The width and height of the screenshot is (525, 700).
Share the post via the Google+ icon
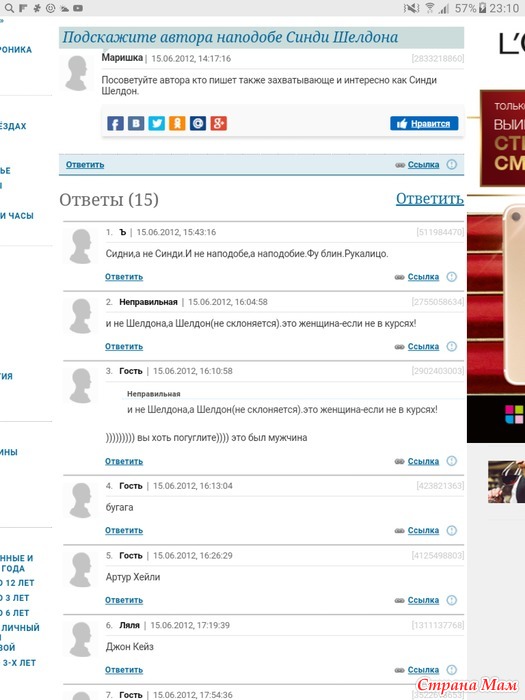(219, 123)
